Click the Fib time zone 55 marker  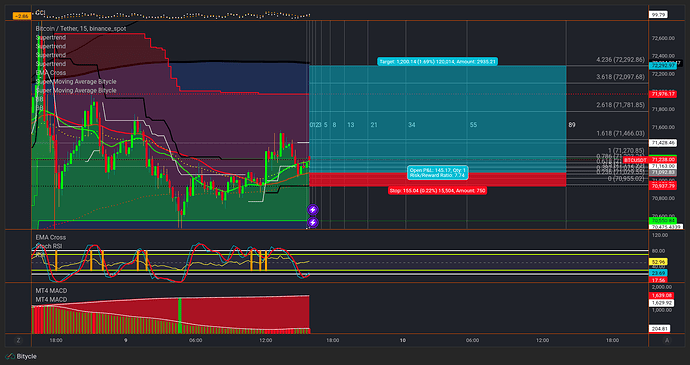point(473,125)
